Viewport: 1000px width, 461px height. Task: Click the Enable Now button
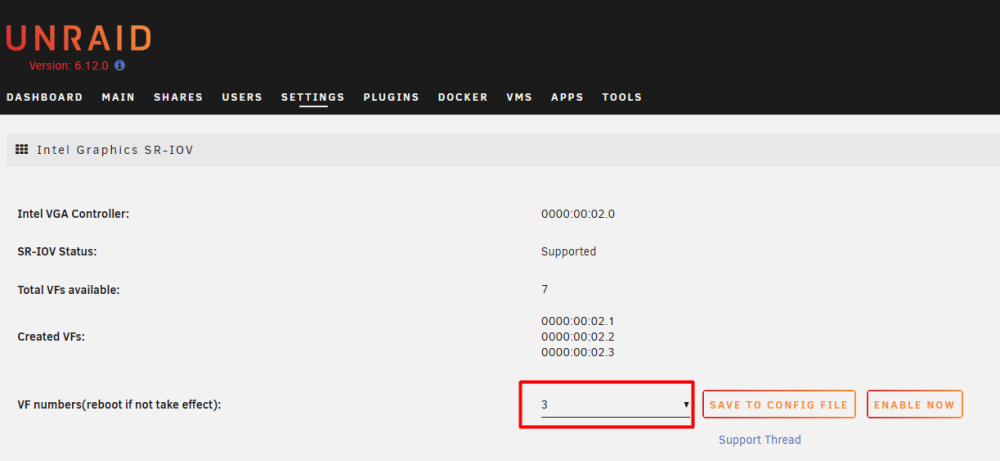tap(915, 405)
